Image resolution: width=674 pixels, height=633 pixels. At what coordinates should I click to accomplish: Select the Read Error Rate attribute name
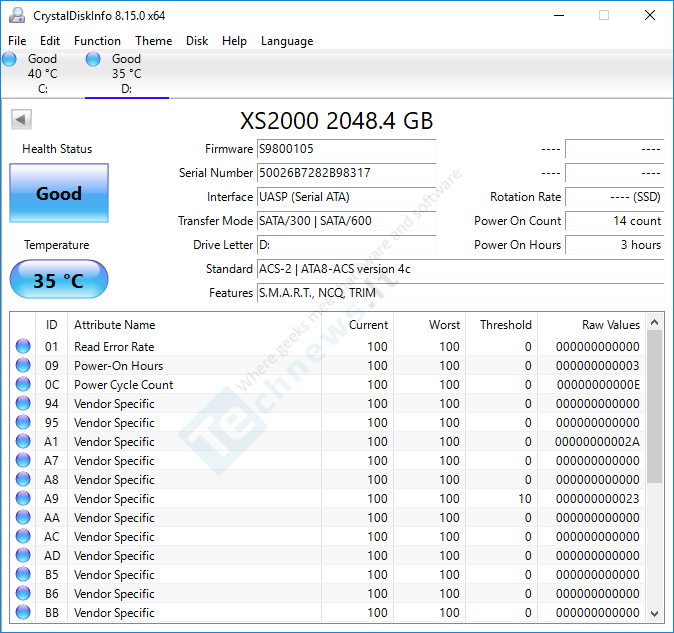tap(114, 346)
